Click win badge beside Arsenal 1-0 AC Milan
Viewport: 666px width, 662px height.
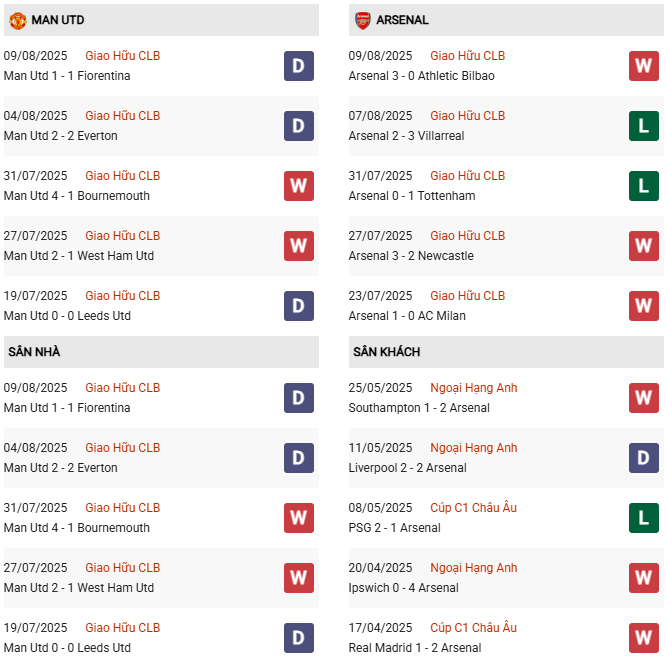(x=643, y=306)
